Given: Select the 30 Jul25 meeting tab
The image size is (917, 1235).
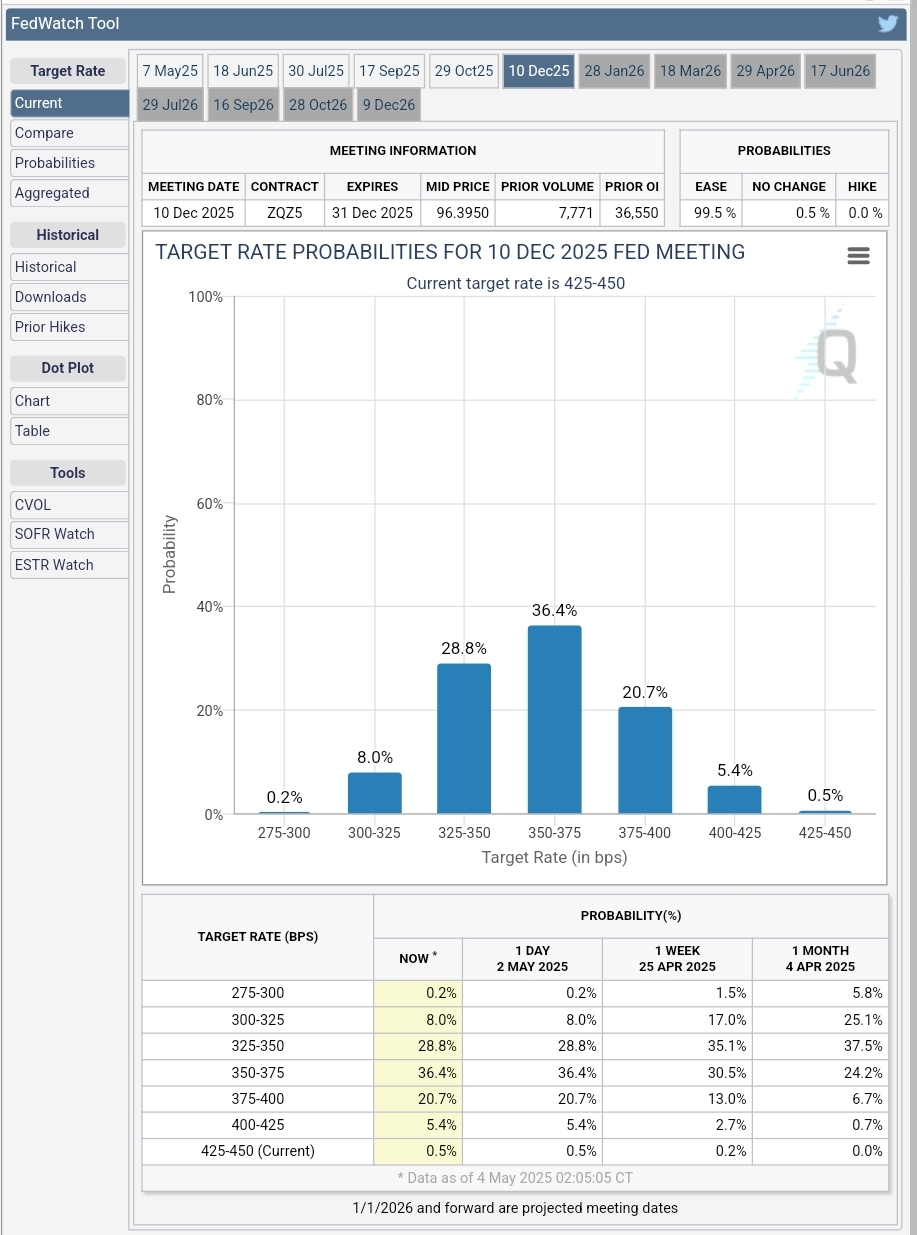Looking at the screenshot, I should tap(316, 71).
